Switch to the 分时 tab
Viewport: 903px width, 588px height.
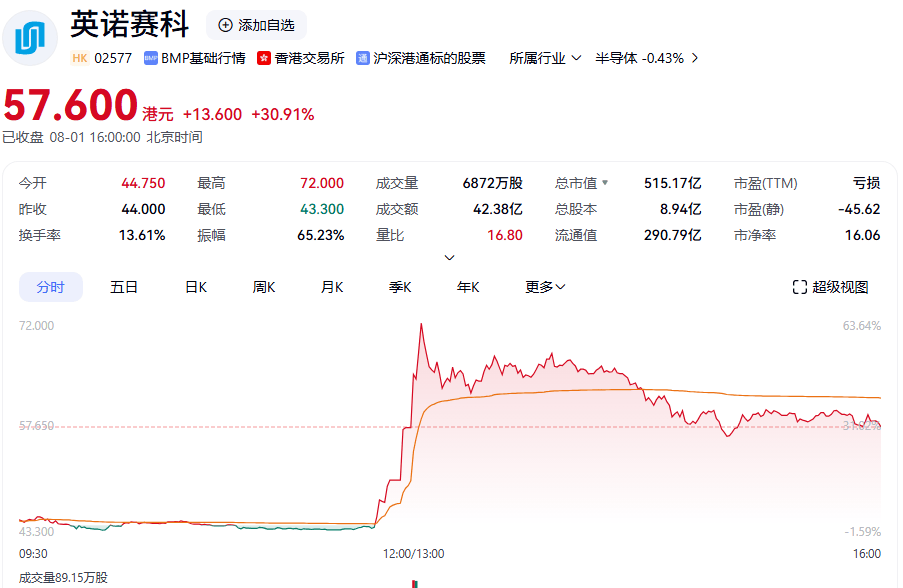pos(51,287)
